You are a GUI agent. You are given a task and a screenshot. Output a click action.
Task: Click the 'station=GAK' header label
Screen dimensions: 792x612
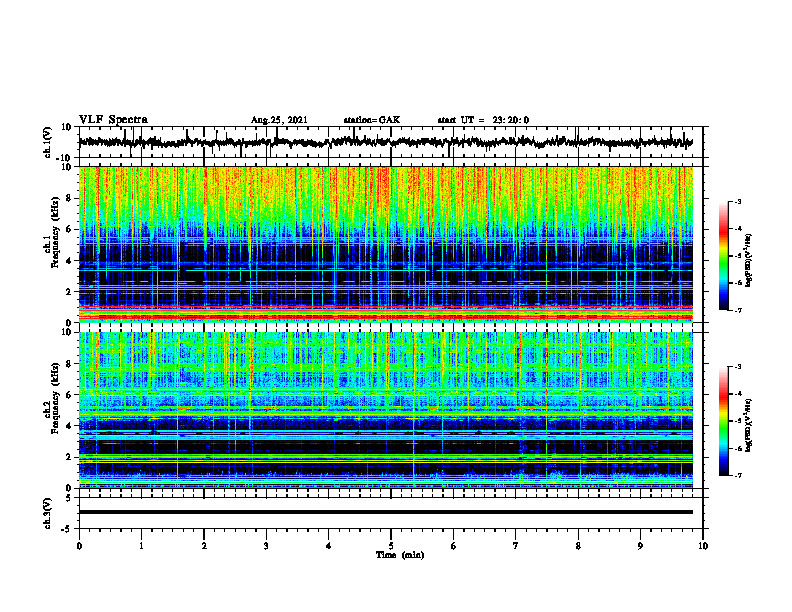click(x=372, y=120)
